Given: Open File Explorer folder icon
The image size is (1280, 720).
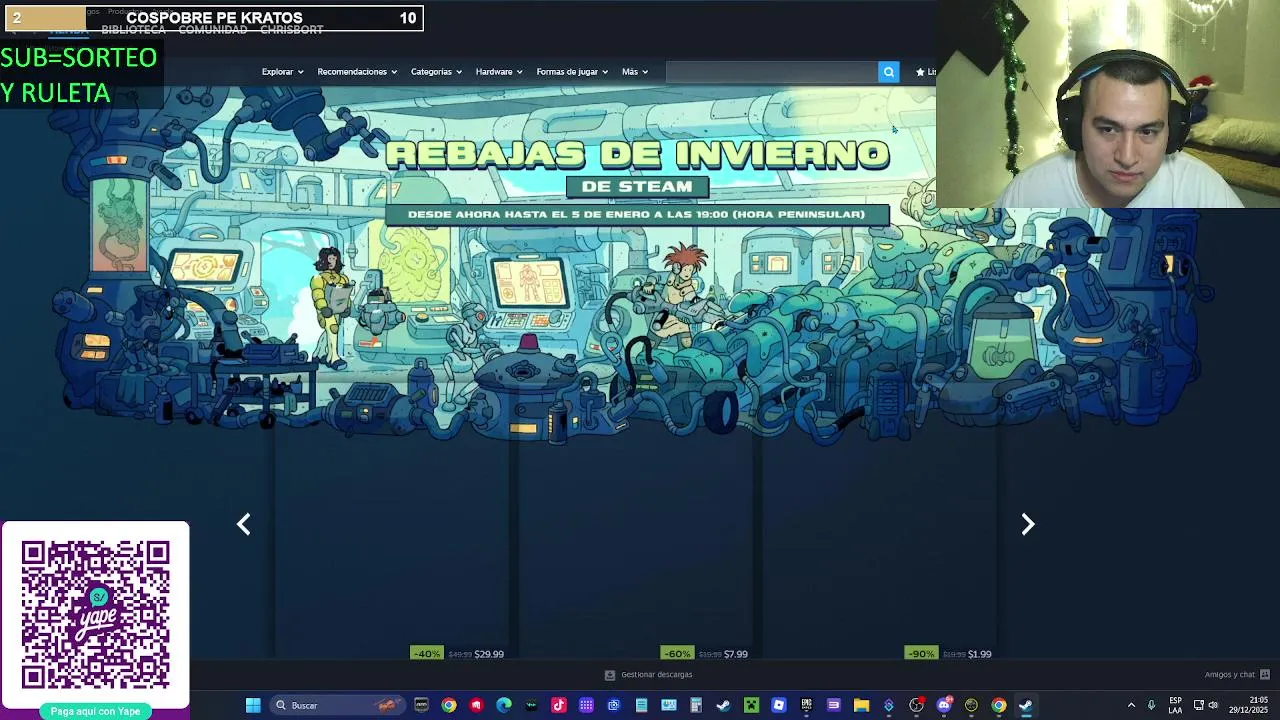Looking at the screenshot, I should click(861, 706).
